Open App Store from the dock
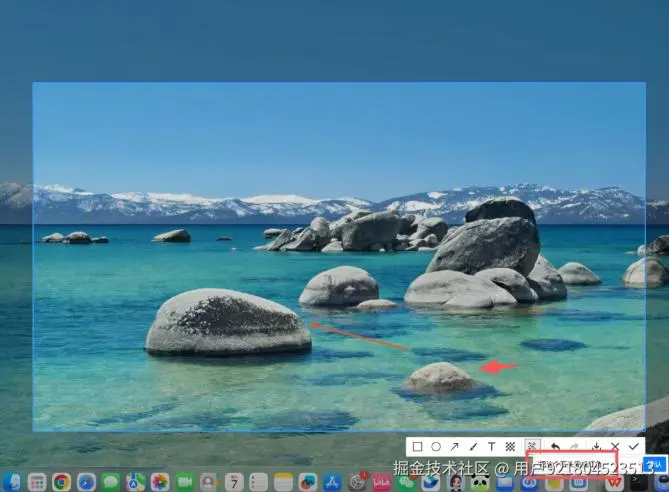 pos(332,482)
